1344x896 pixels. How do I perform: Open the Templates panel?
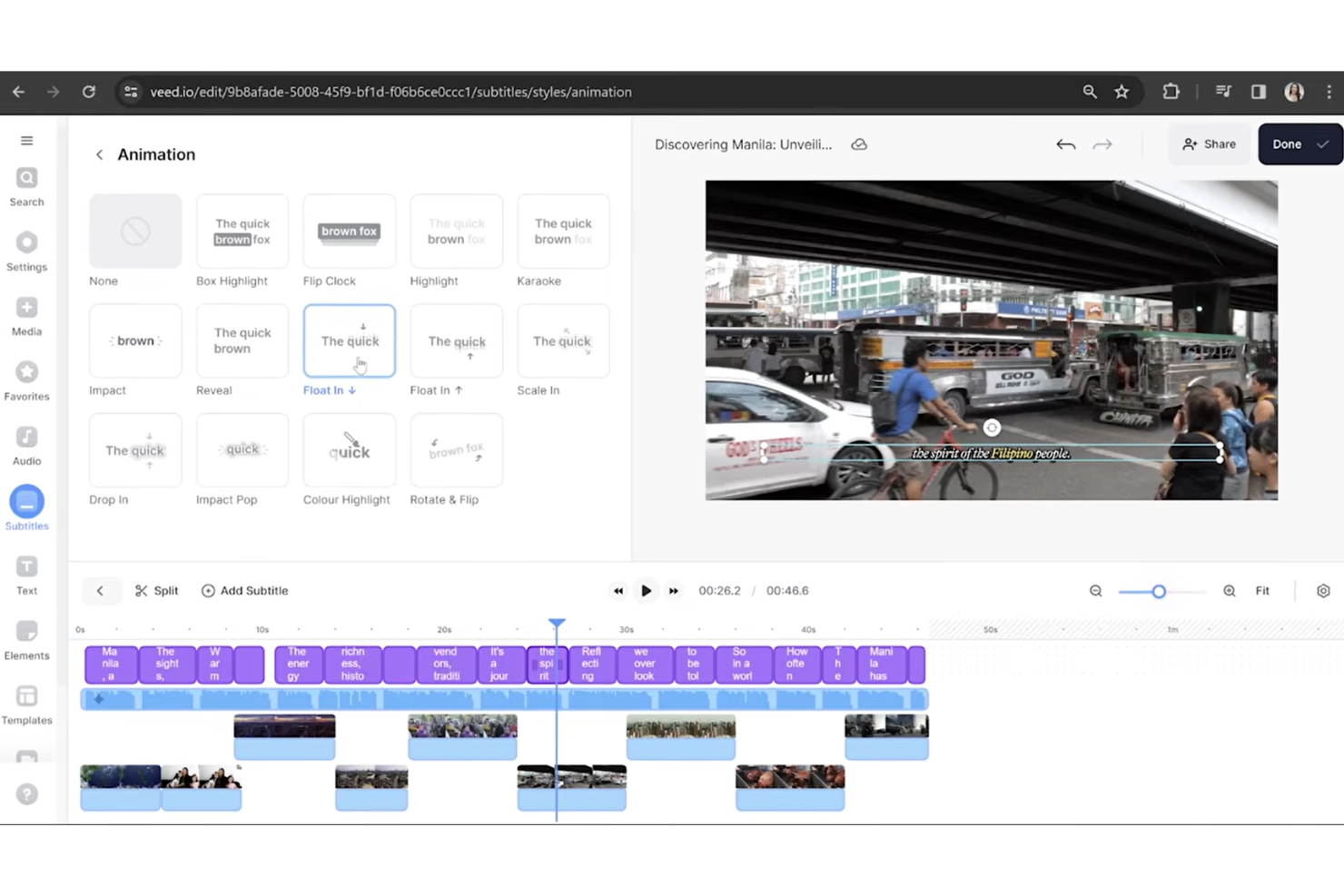click(x=26, y=705)
